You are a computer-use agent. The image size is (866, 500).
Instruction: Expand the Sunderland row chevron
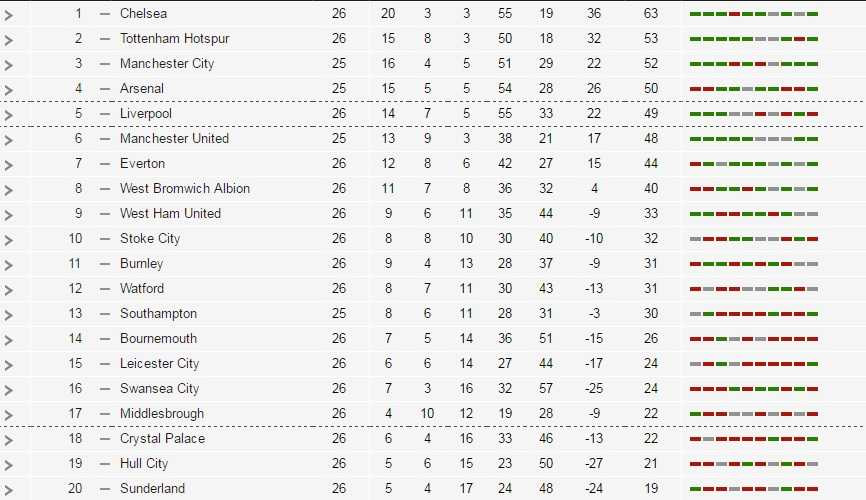tap(9, 490)
